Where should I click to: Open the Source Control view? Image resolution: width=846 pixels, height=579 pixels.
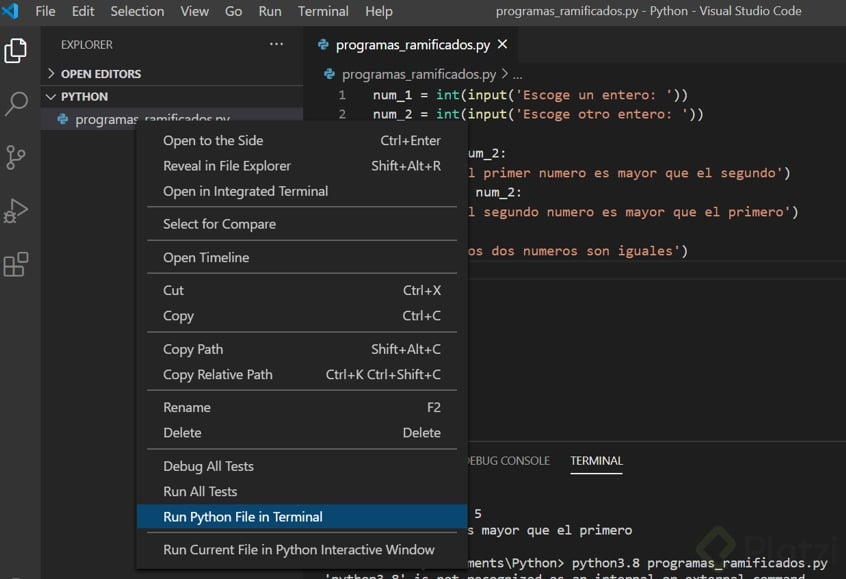click(x=16, y=157)
